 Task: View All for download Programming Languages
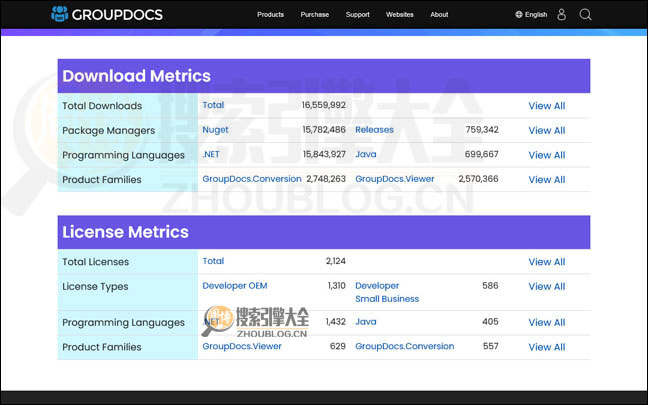click(546, 155)
